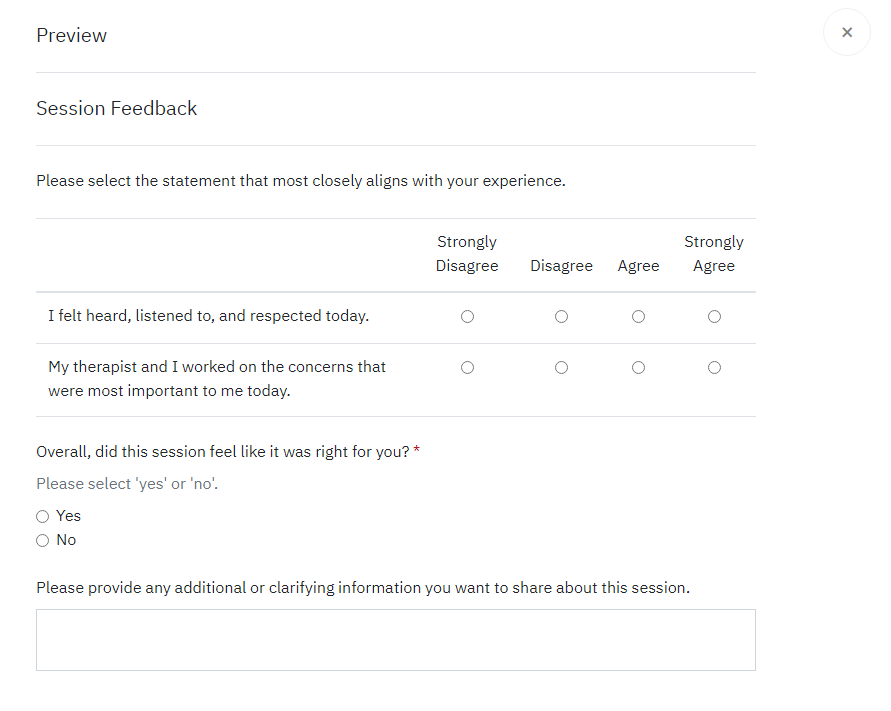
Task: Select the 'Yes' radio option
Action: 42,517
